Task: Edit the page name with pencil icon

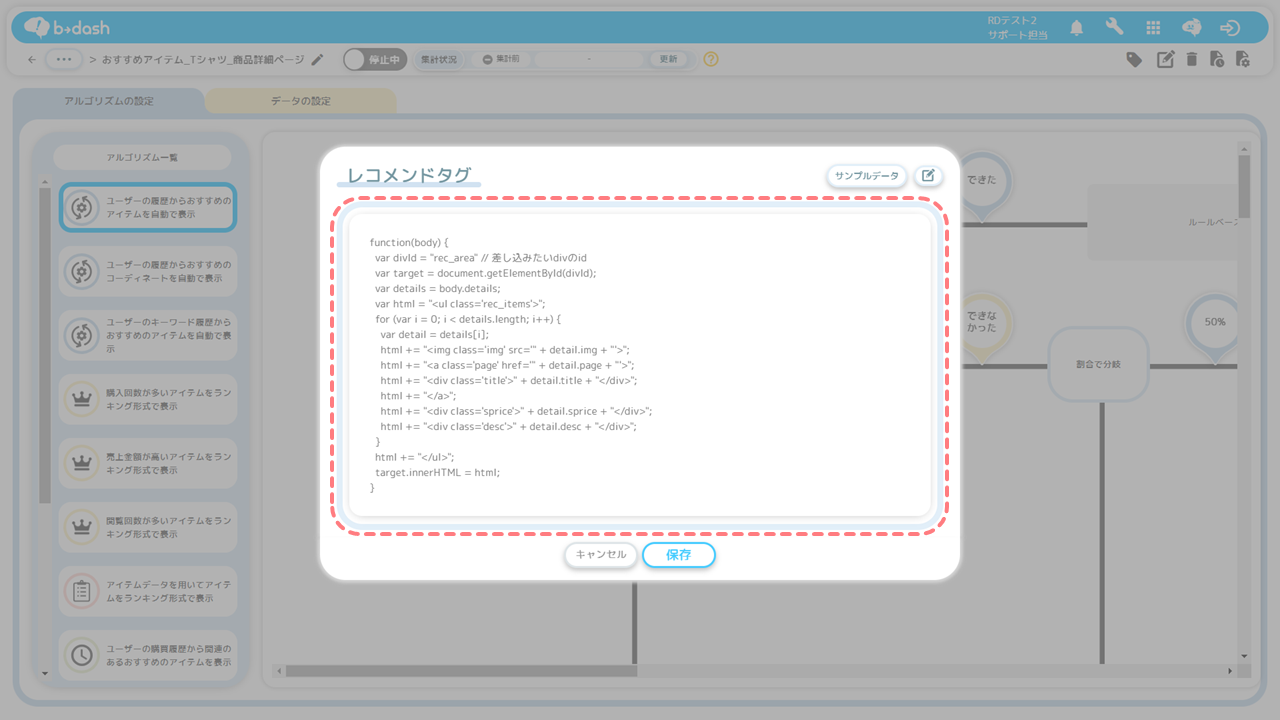Action: (x=318, y=60)
